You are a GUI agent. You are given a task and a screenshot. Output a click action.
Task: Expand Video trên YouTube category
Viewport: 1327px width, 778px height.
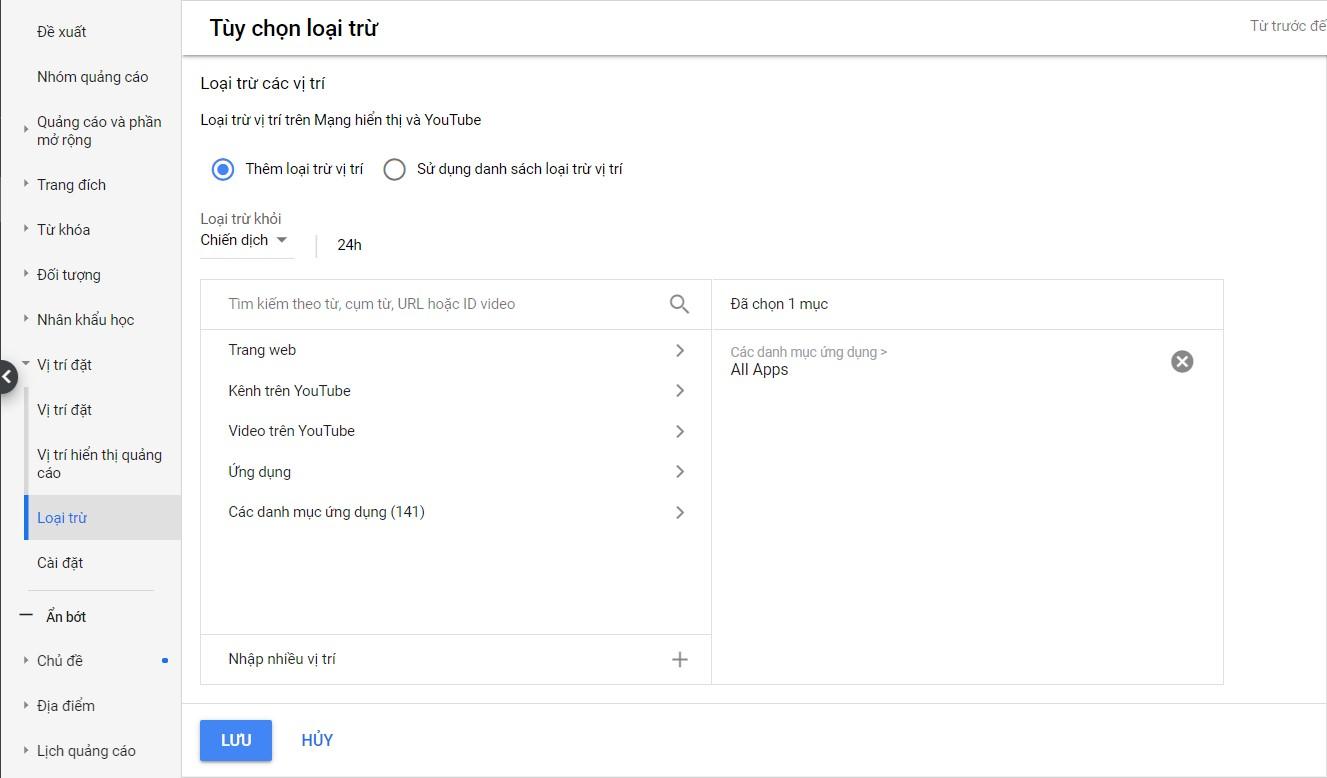(x=455, y=431)
